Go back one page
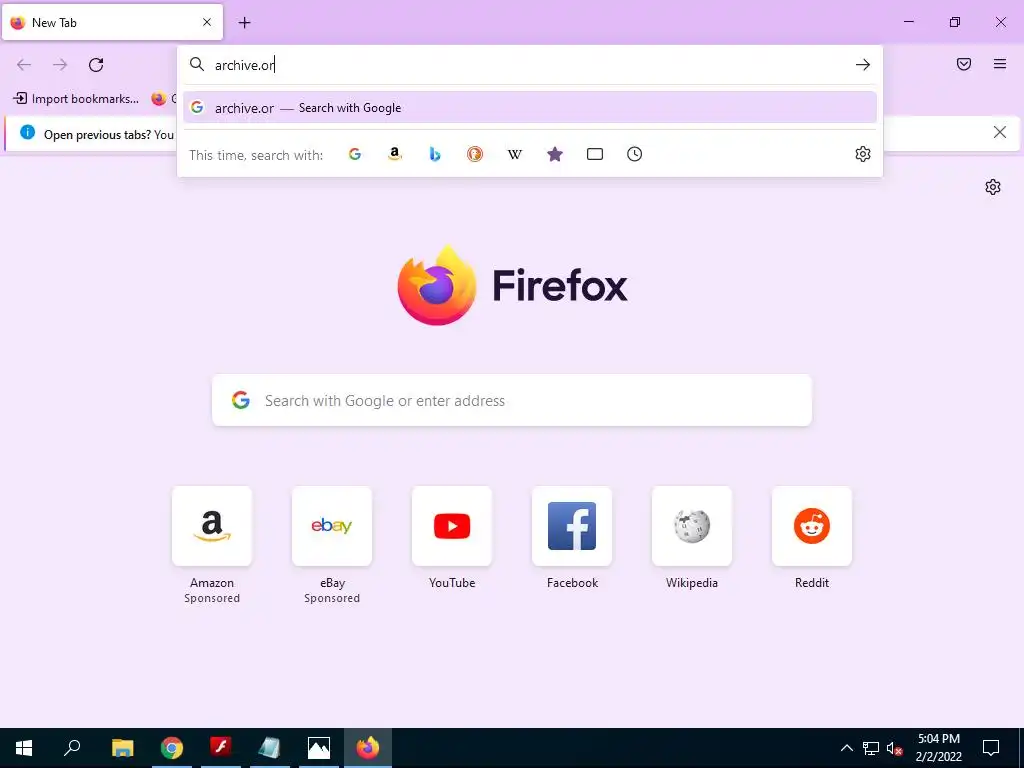The image size is (1024, 768). pyautogui.click(x=24, y=65)
